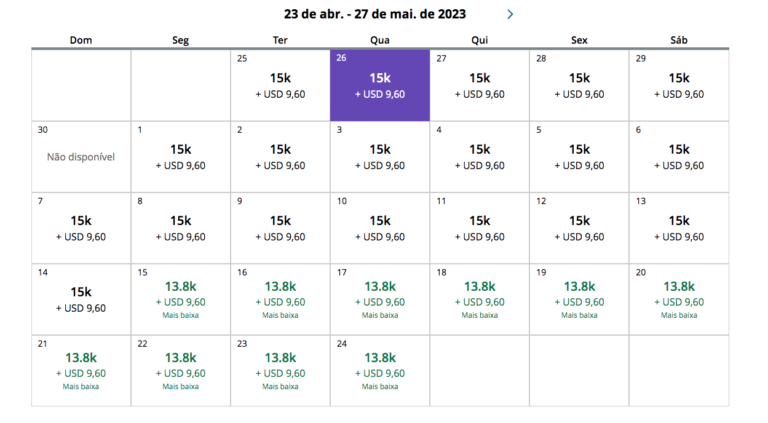
Task: Select May 20 lowest fare
Action: pyautogui.click(x=679, y=299)
